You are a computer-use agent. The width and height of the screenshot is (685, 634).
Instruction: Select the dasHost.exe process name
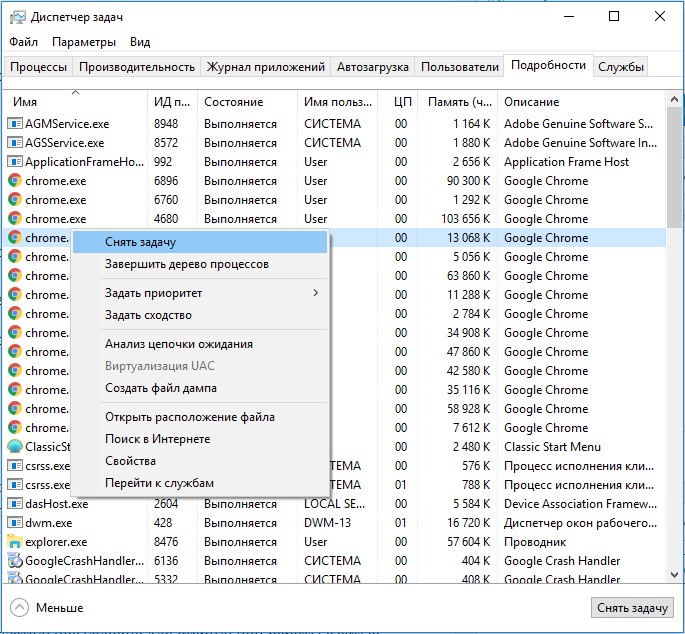56,504
